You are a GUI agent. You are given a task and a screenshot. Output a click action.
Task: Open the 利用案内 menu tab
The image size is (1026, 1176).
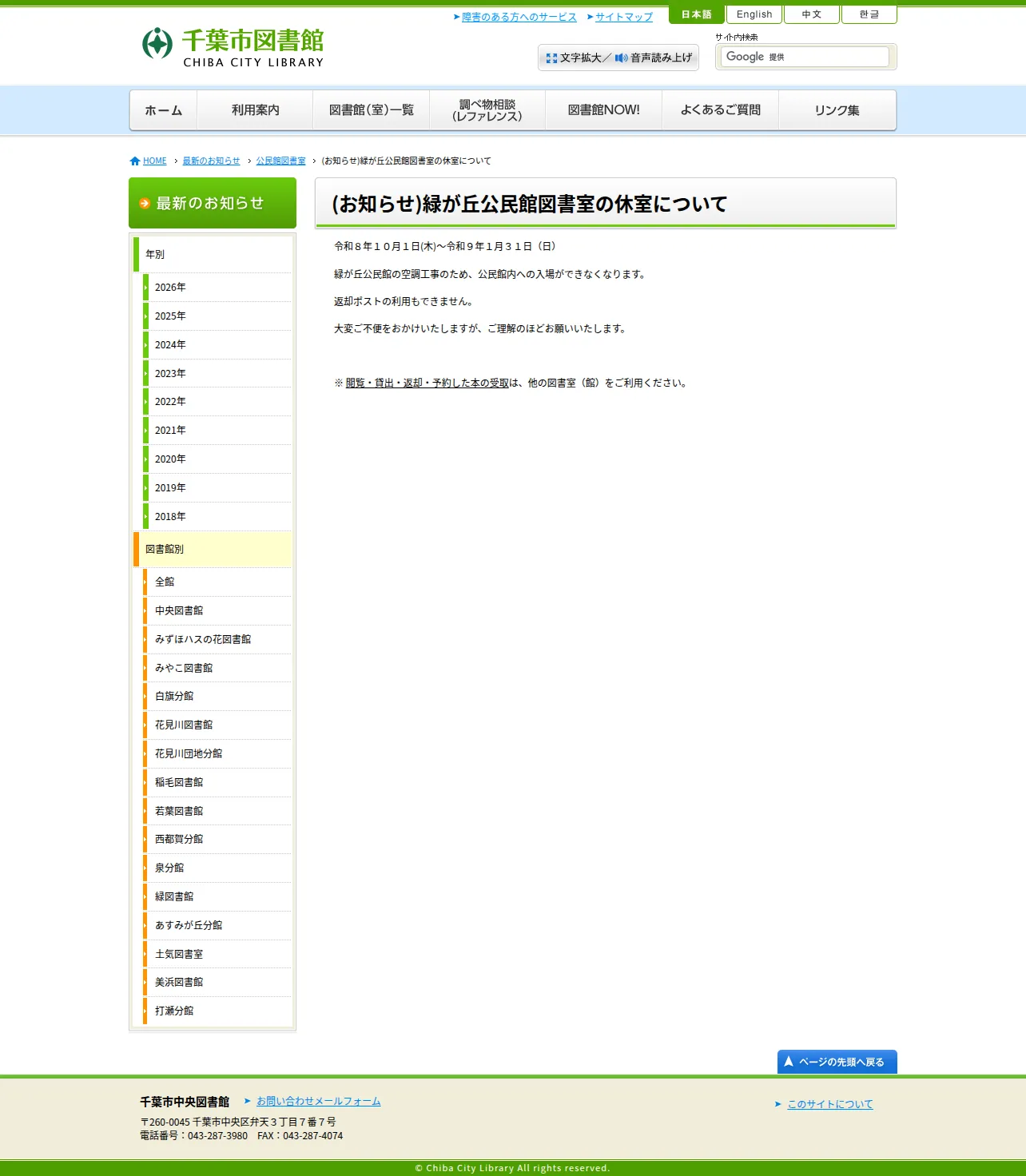255,110
